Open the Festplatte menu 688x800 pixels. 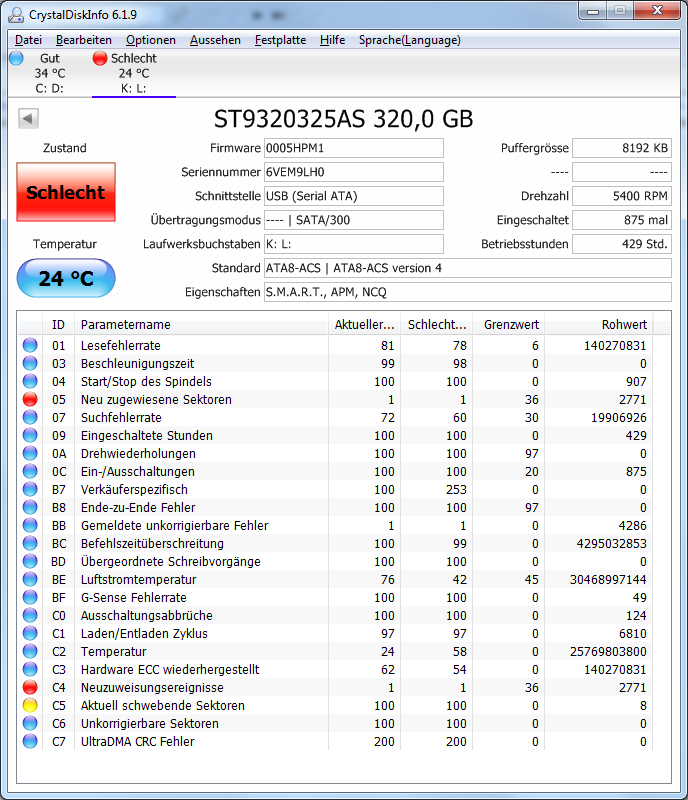coord(280,40)
